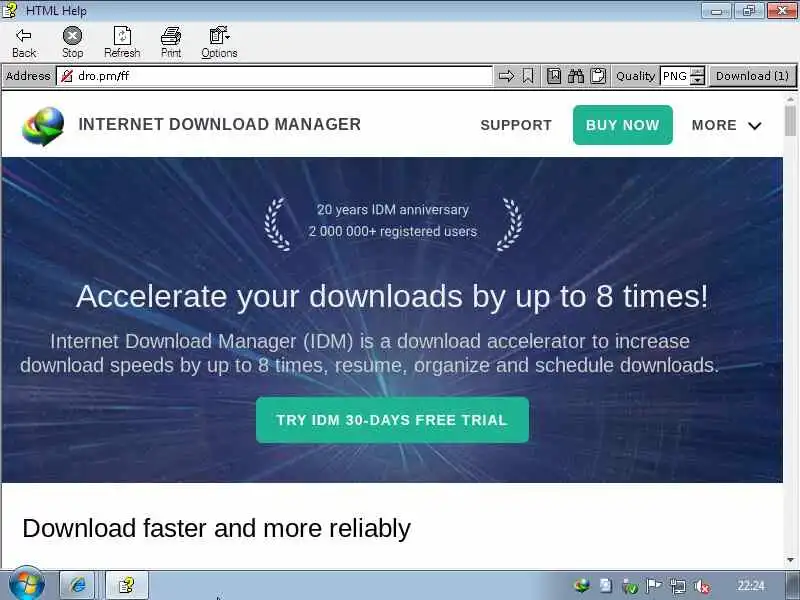Click the page scrollbar thumb

[x=790, y=120]
